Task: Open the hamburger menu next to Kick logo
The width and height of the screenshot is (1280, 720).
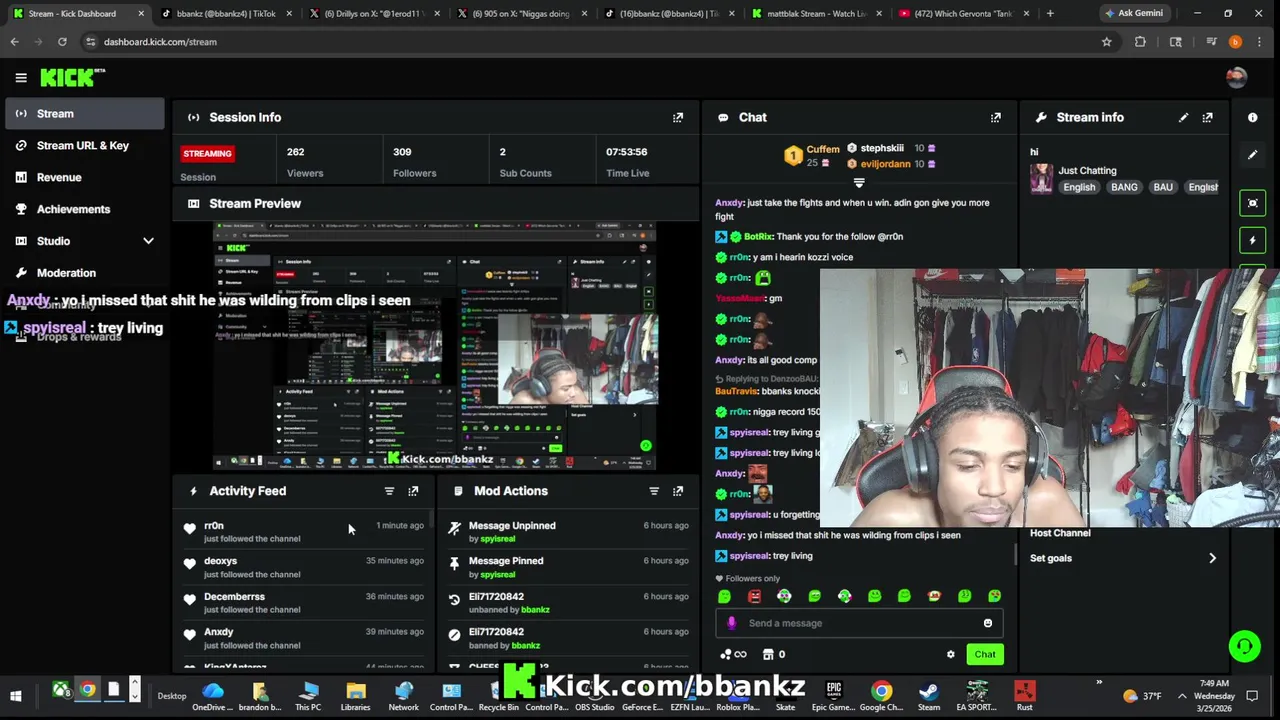Action: click(20, 77)
